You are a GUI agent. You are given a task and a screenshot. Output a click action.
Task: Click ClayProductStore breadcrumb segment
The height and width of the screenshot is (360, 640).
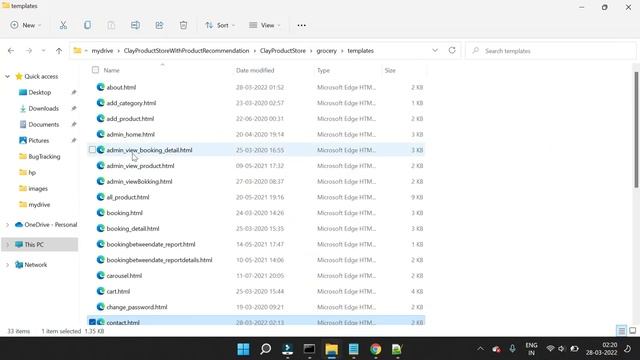(282, 51)
